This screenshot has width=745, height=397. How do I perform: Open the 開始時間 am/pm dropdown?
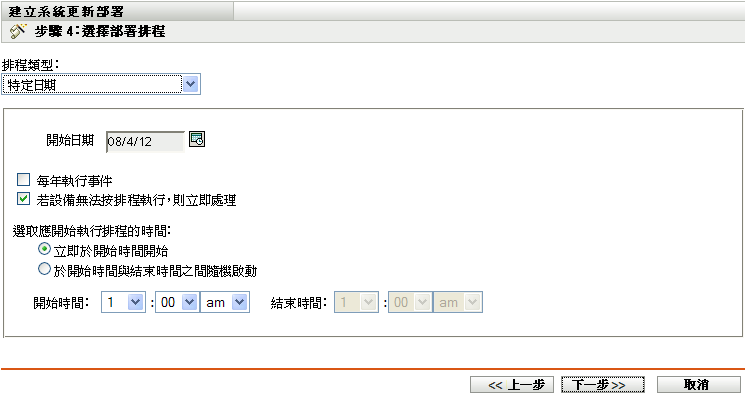(x=225, y=302)
